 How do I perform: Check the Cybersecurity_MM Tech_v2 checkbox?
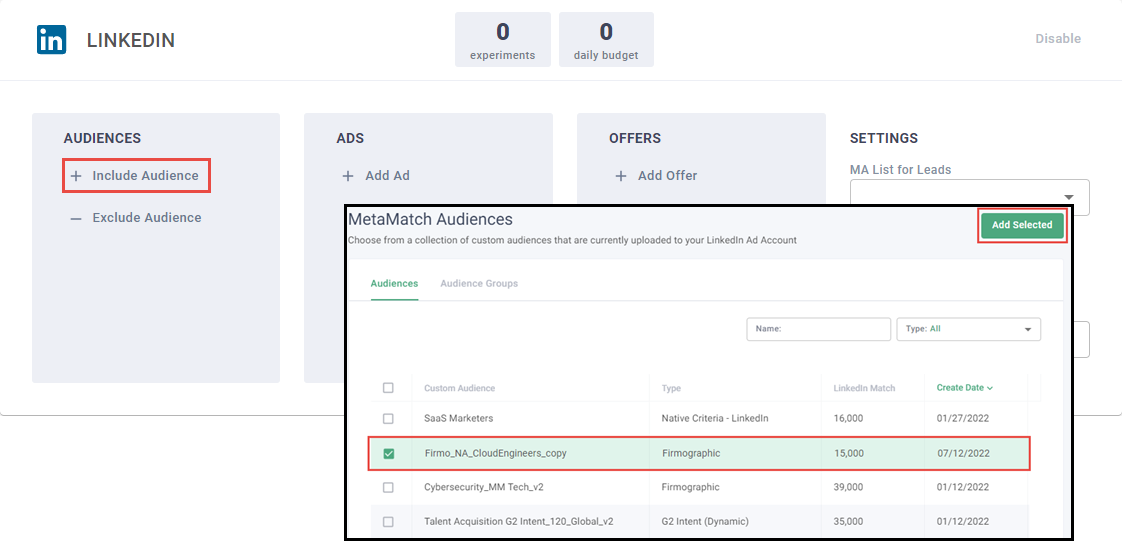388,487
